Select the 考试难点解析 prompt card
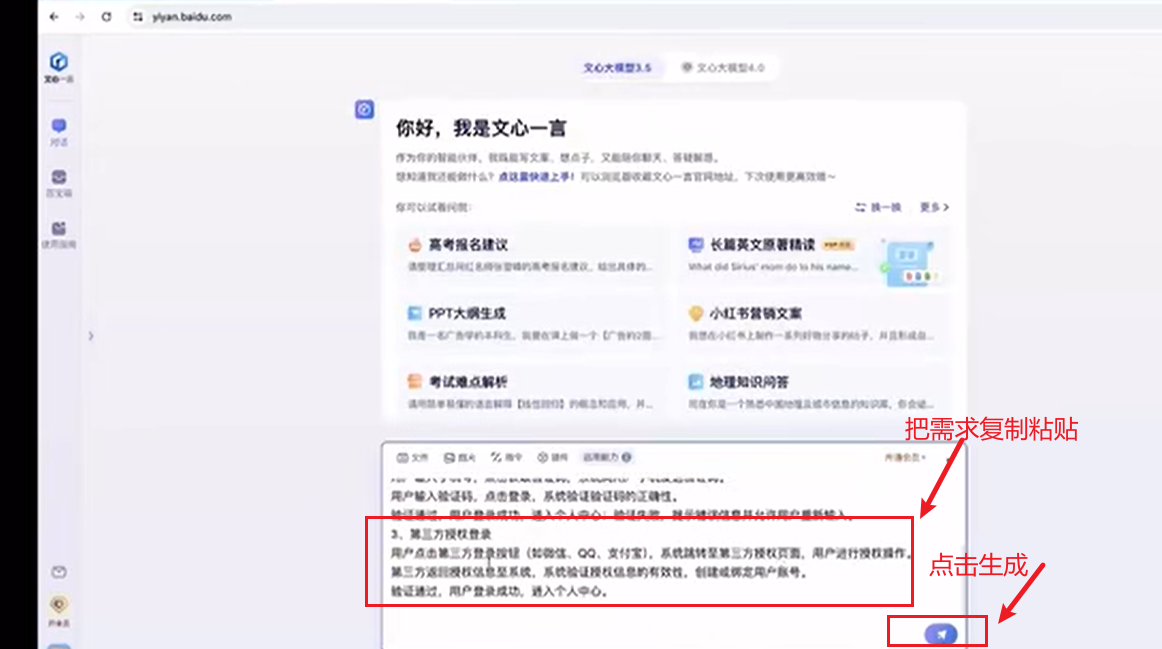Image resolution: width=1162 pixels, height=649 pixels. point(531,392)
